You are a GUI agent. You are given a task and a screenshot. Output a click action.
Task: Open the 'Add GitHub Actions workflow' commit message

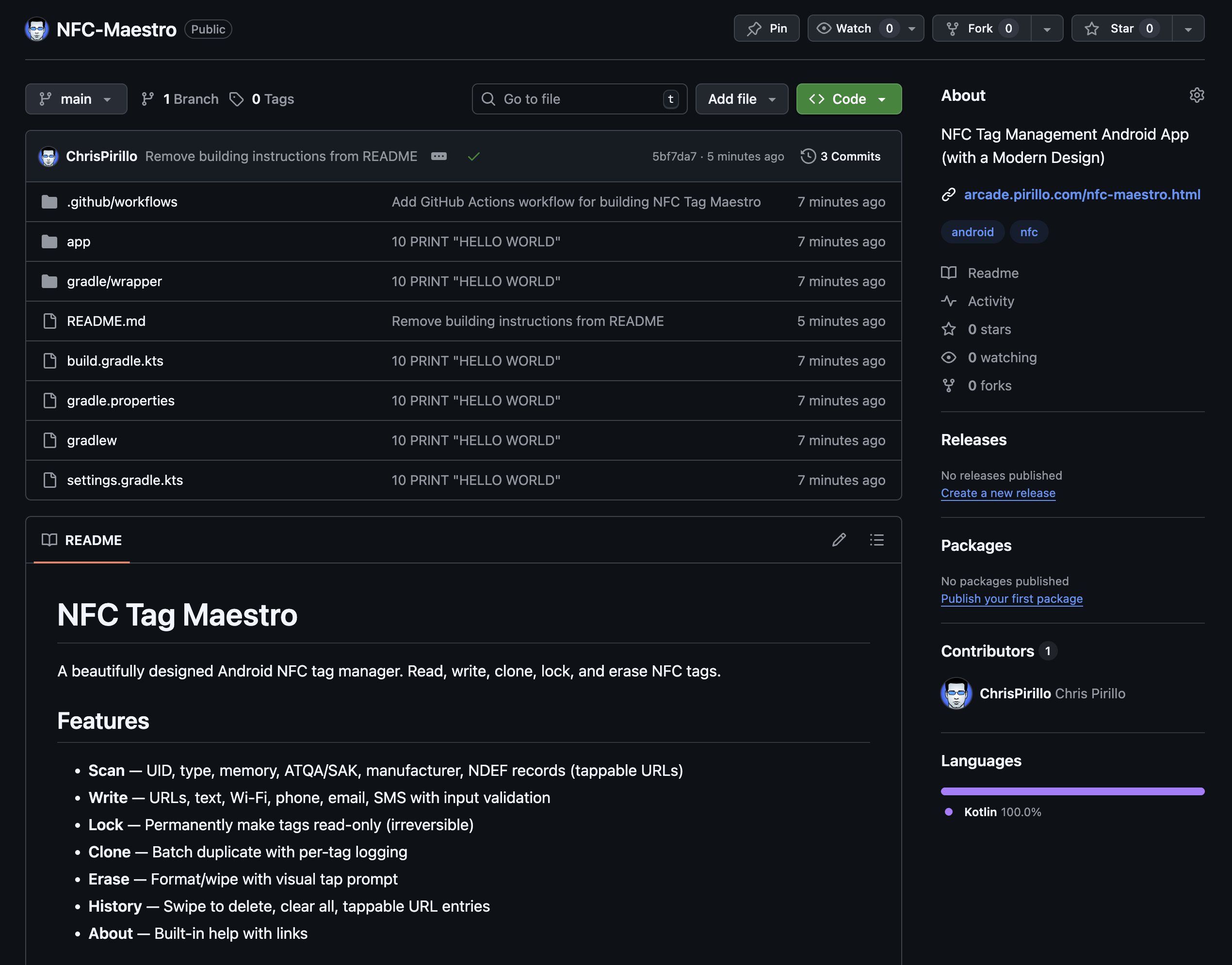[576, 202]
